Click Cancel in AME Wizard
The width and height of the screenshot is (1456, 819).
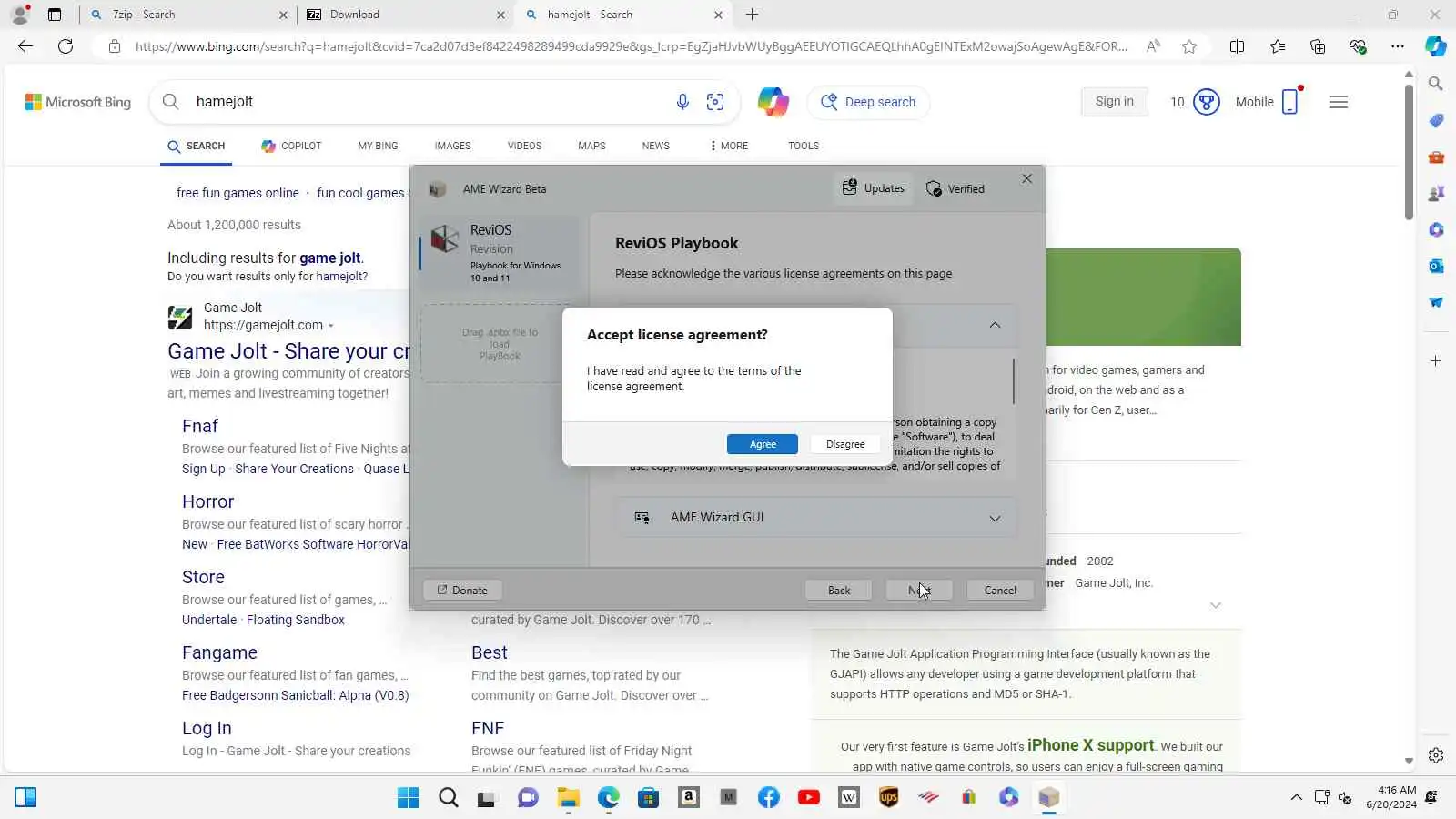pyautogui.click(x=1000, y=591)
